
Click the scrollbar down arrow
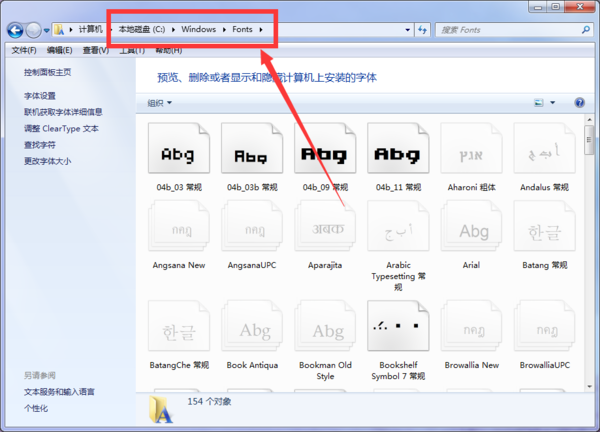(x=589, y=387)
